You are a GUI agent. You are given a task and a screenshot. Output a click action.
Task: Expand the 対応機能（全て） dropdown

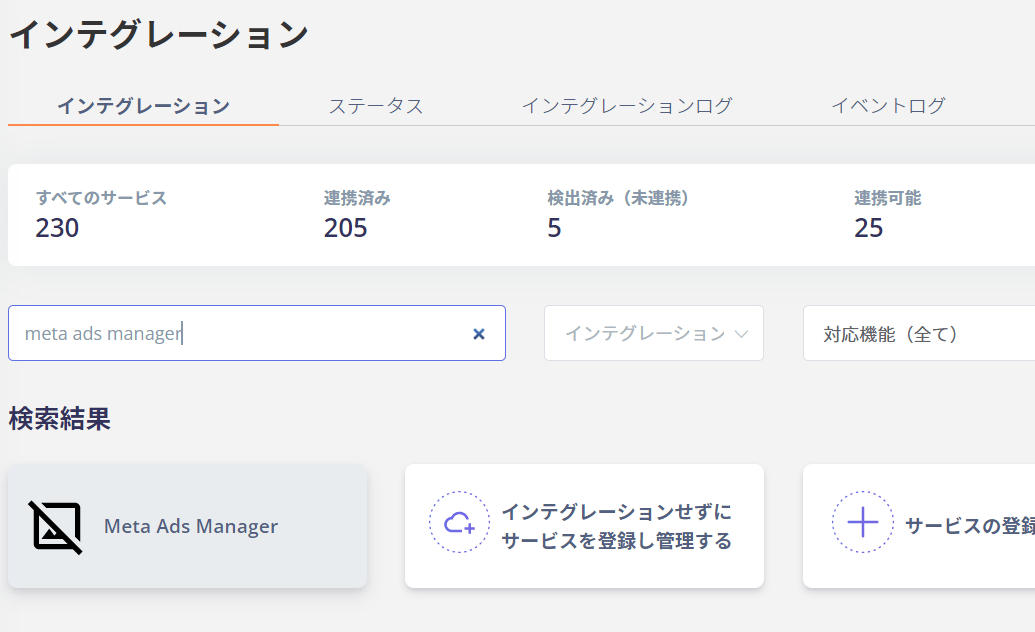[x=919, y=334]
